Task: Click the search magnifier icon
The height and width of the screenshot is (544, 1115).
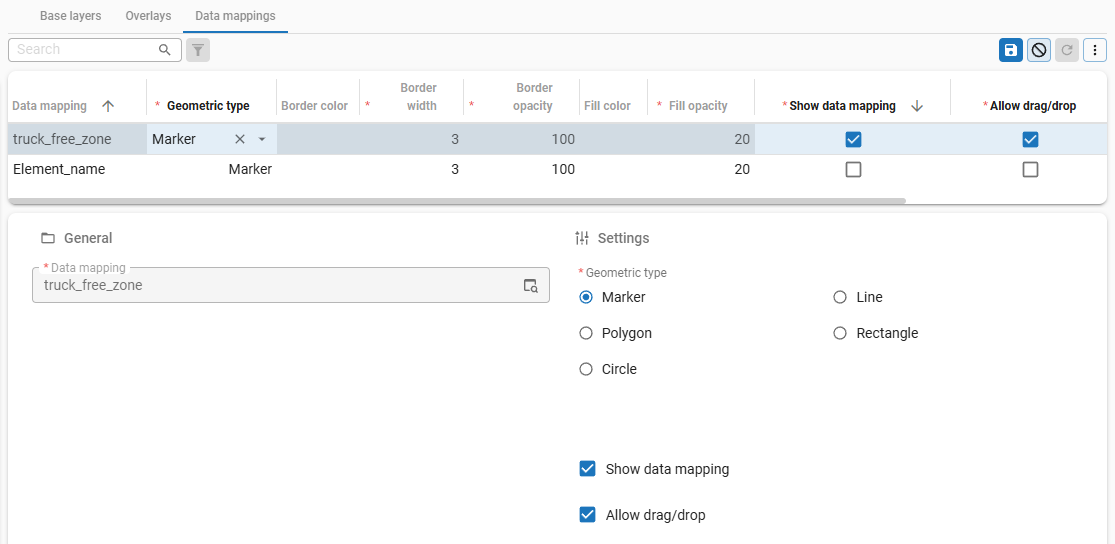Action: click(x=165, y=50)
